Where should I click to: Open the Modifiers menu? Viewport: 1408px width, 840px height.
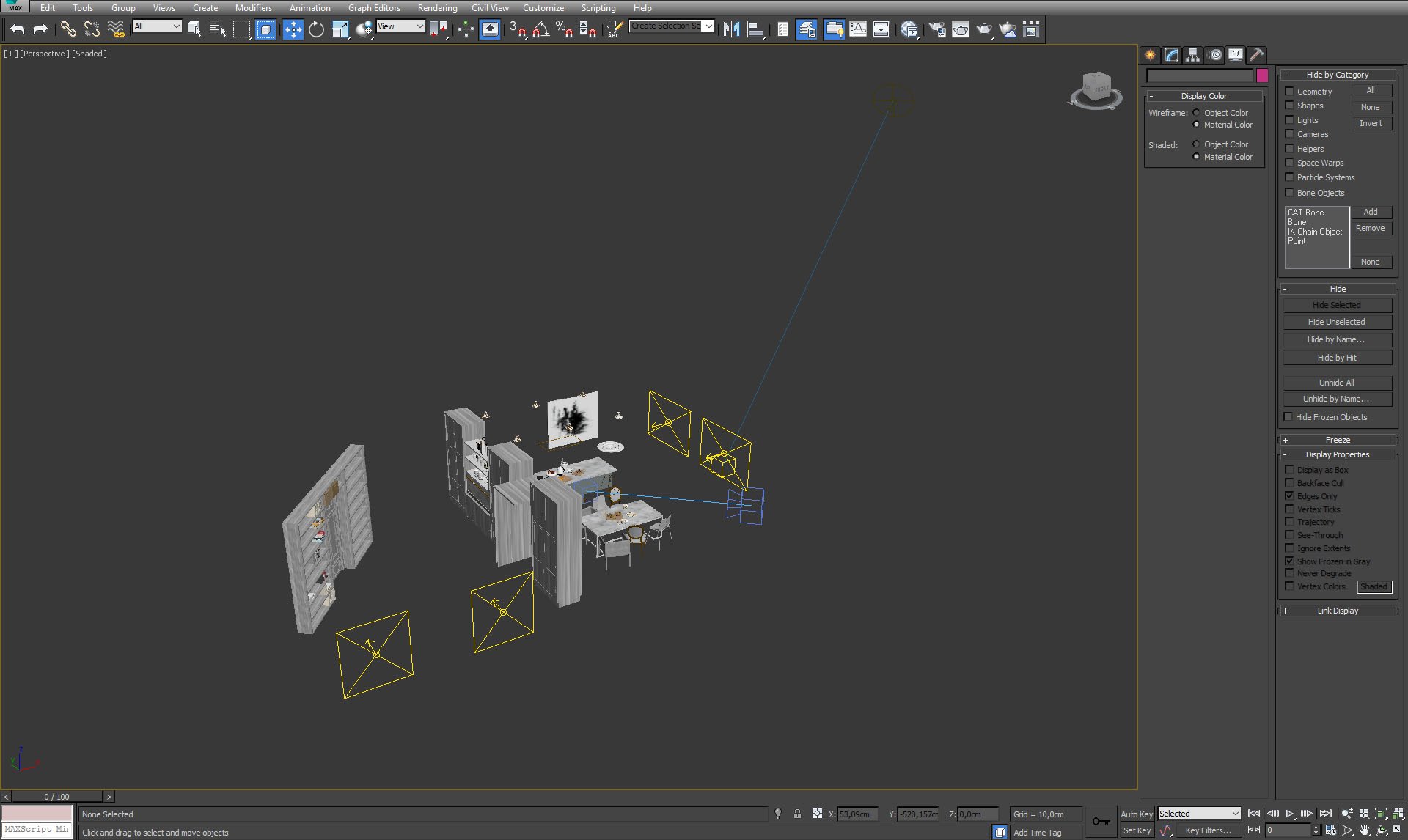point(253,8)
